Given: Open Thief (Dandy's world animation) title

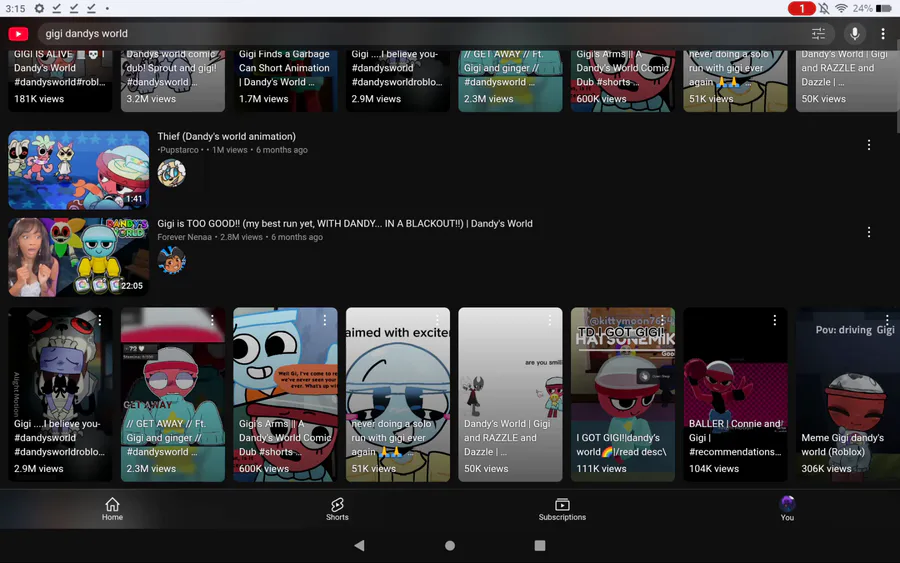Looking at the screenshot, I should (x=227, y=137).
